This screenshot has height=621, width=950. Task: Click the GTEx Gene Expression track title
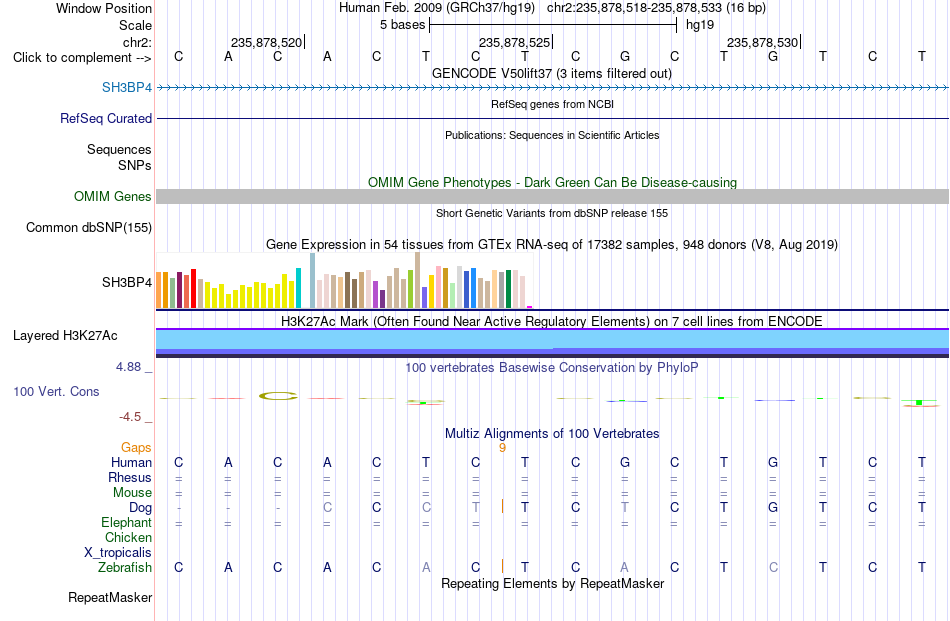tap(552, 245)
